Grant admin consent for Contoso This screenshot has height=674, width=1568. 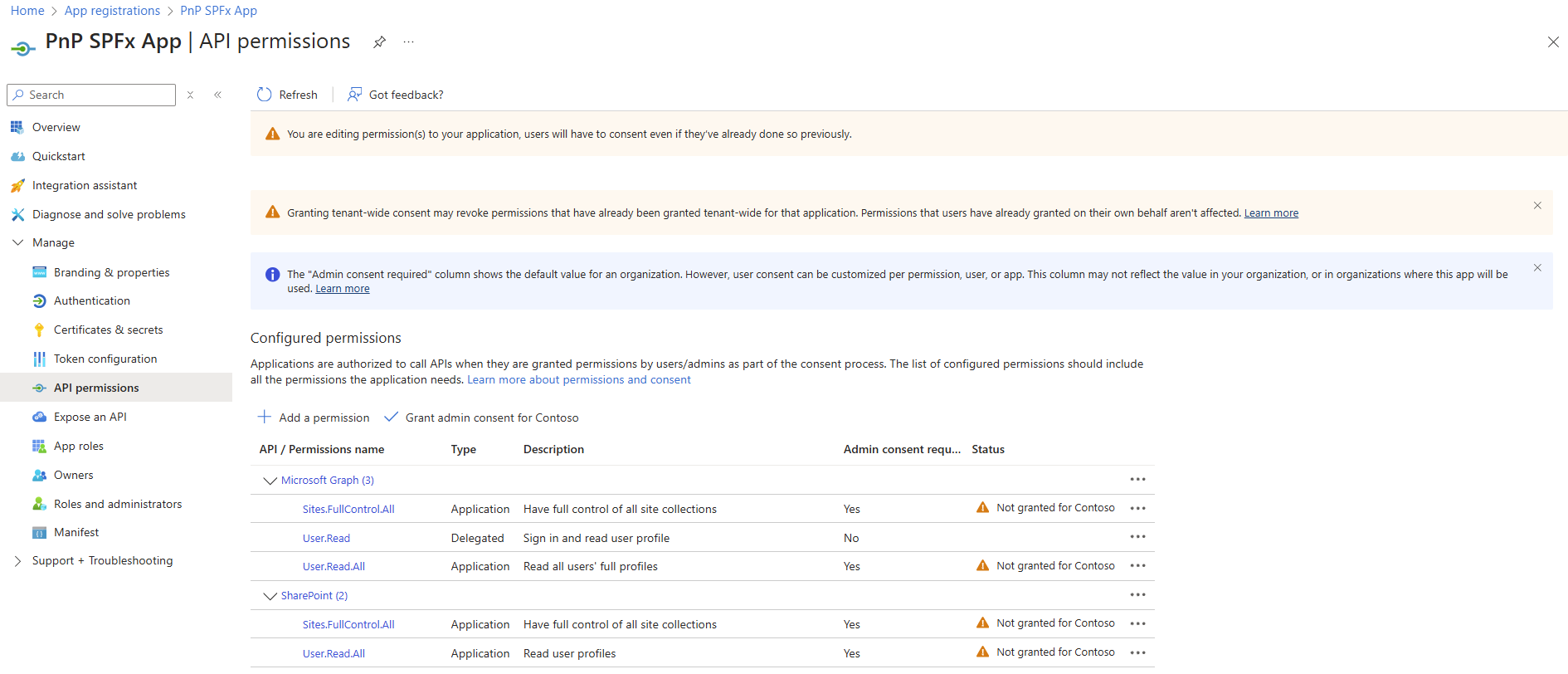tap(481, 418)
